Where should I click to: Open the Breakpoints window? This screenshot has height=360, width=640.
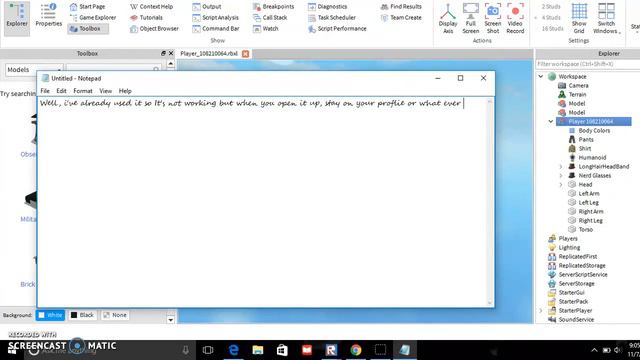273,7
